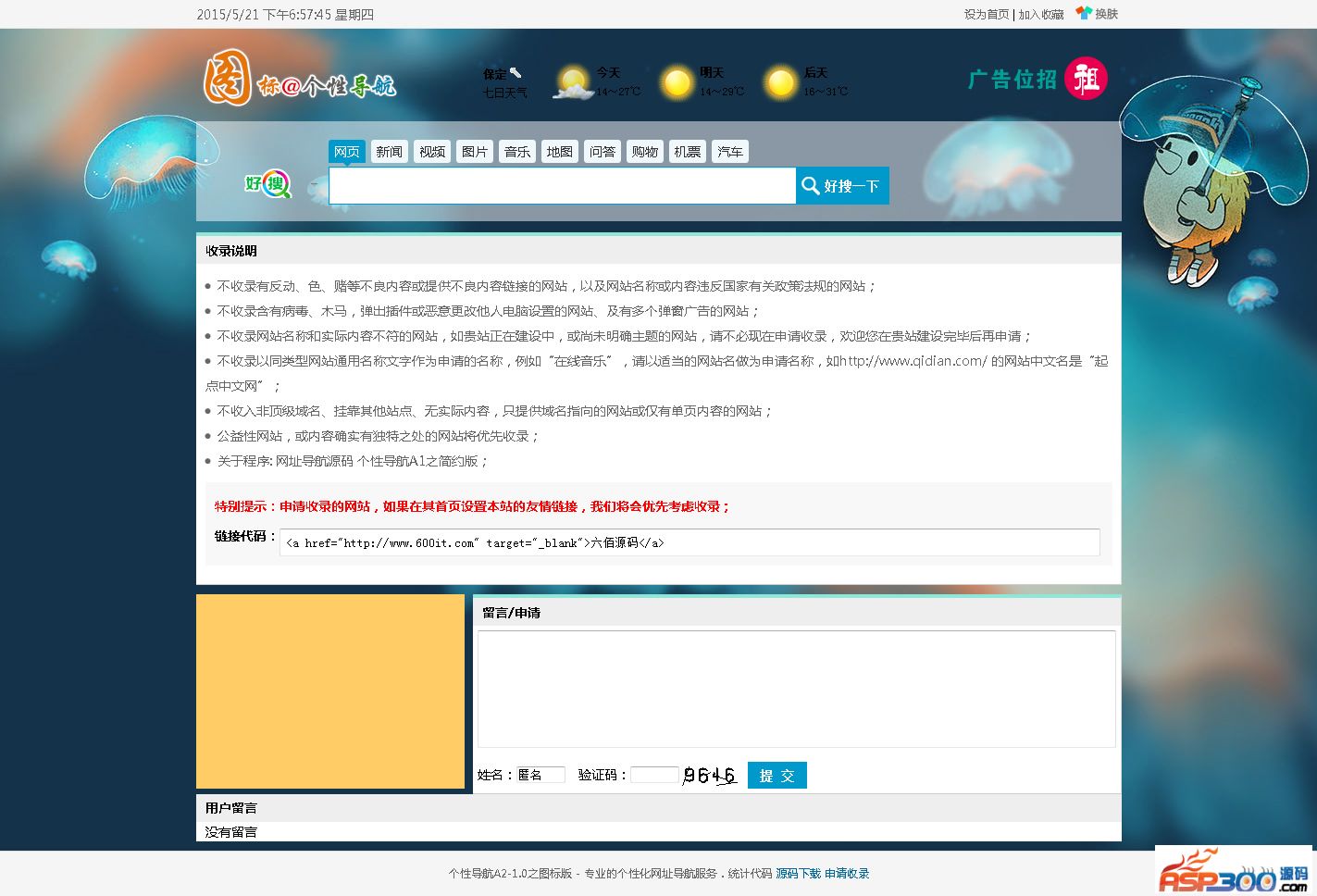Switch to the 音乐 tab

(517, 152)
